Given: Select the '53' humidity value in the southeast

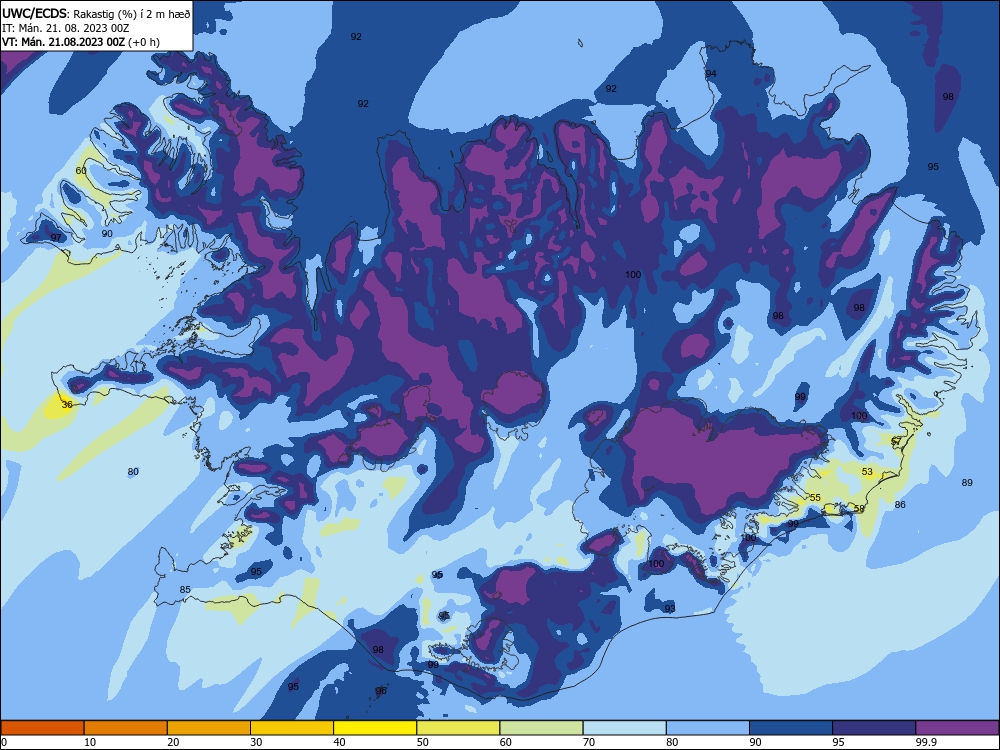Looking at the screenshot, I should (867, 471).
